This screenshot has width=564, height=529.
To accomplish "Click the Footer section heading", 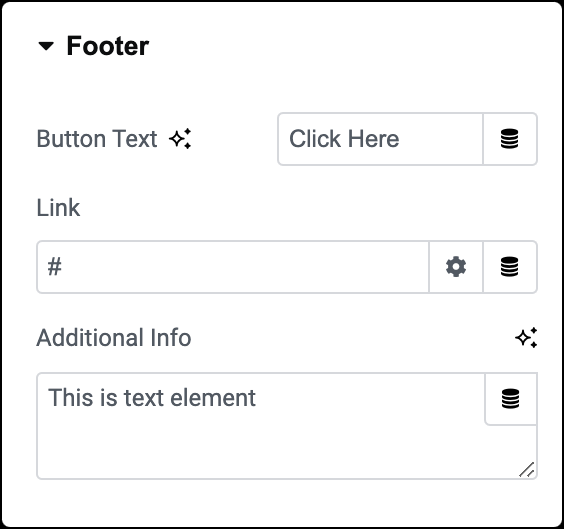I will pyautogui.click(x=108, y=46).
